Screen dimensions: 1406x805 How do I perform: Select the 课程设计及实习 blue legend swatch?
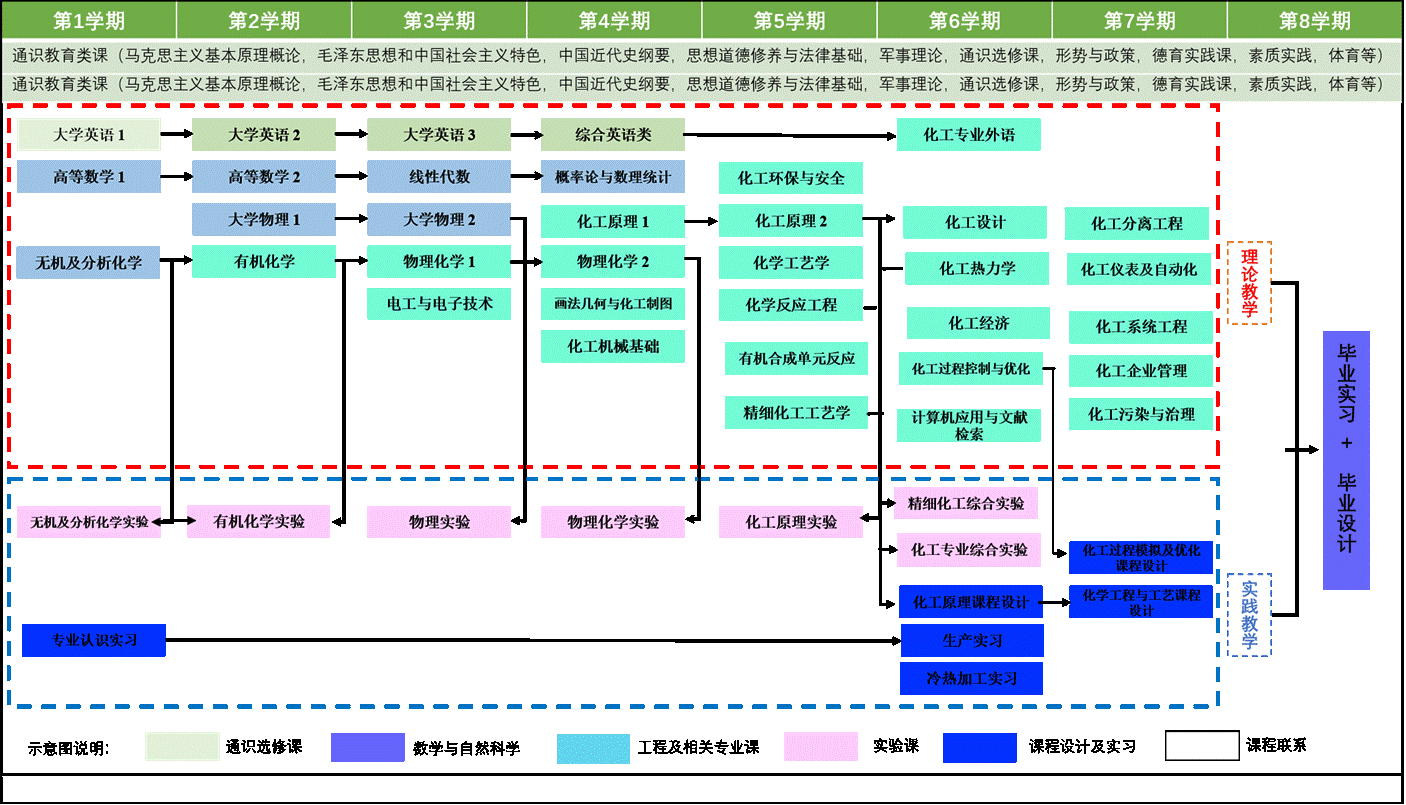coord(980,747)
